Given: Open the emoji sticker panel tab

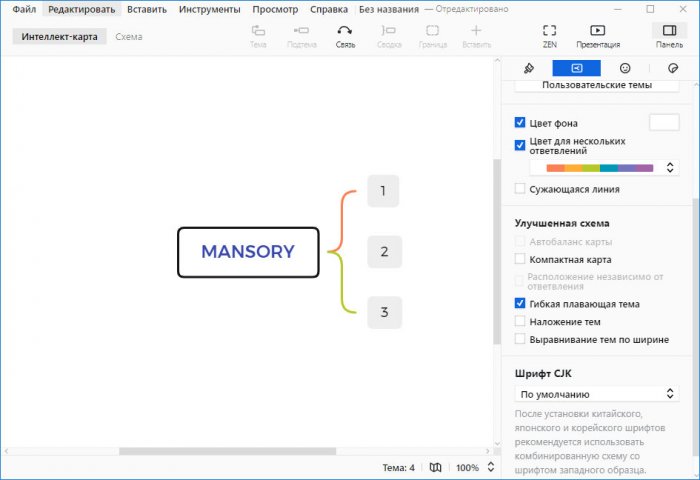Looking at the screenshot, I should (625, 68).
